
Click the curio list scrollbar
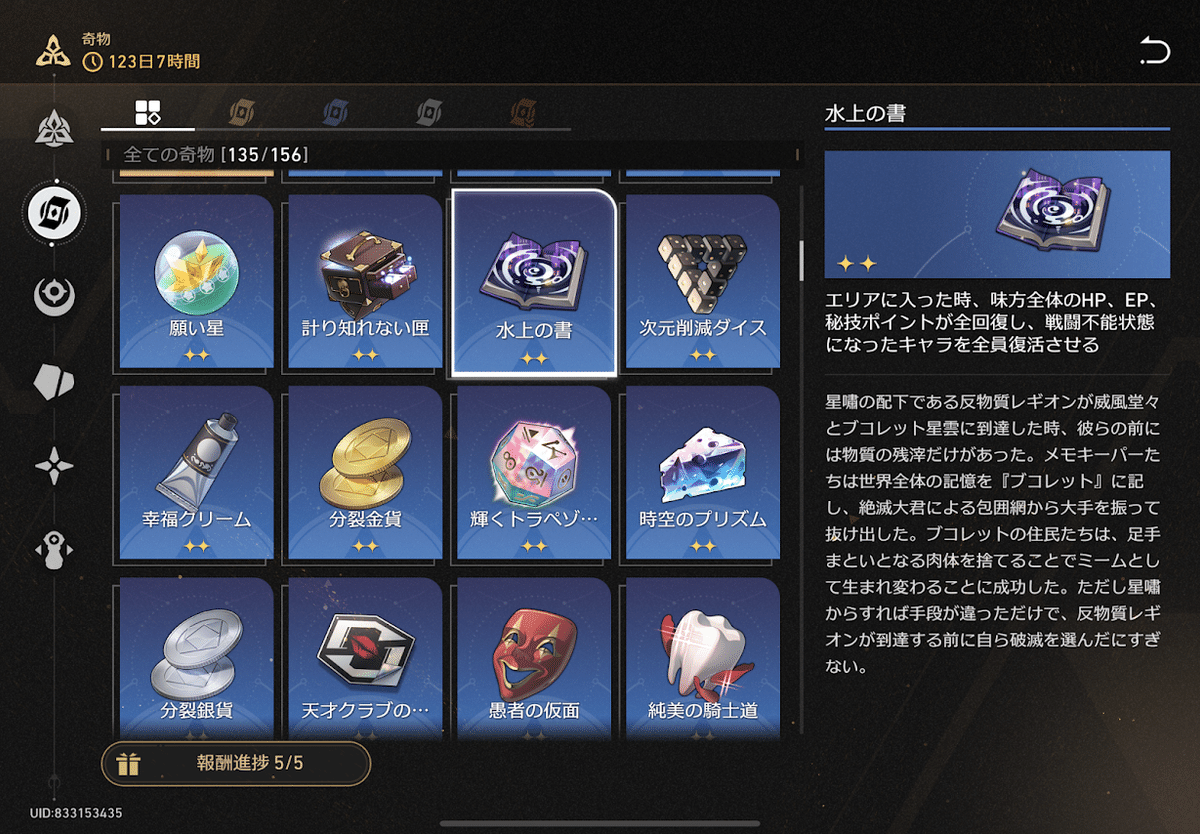coord(800,260)
